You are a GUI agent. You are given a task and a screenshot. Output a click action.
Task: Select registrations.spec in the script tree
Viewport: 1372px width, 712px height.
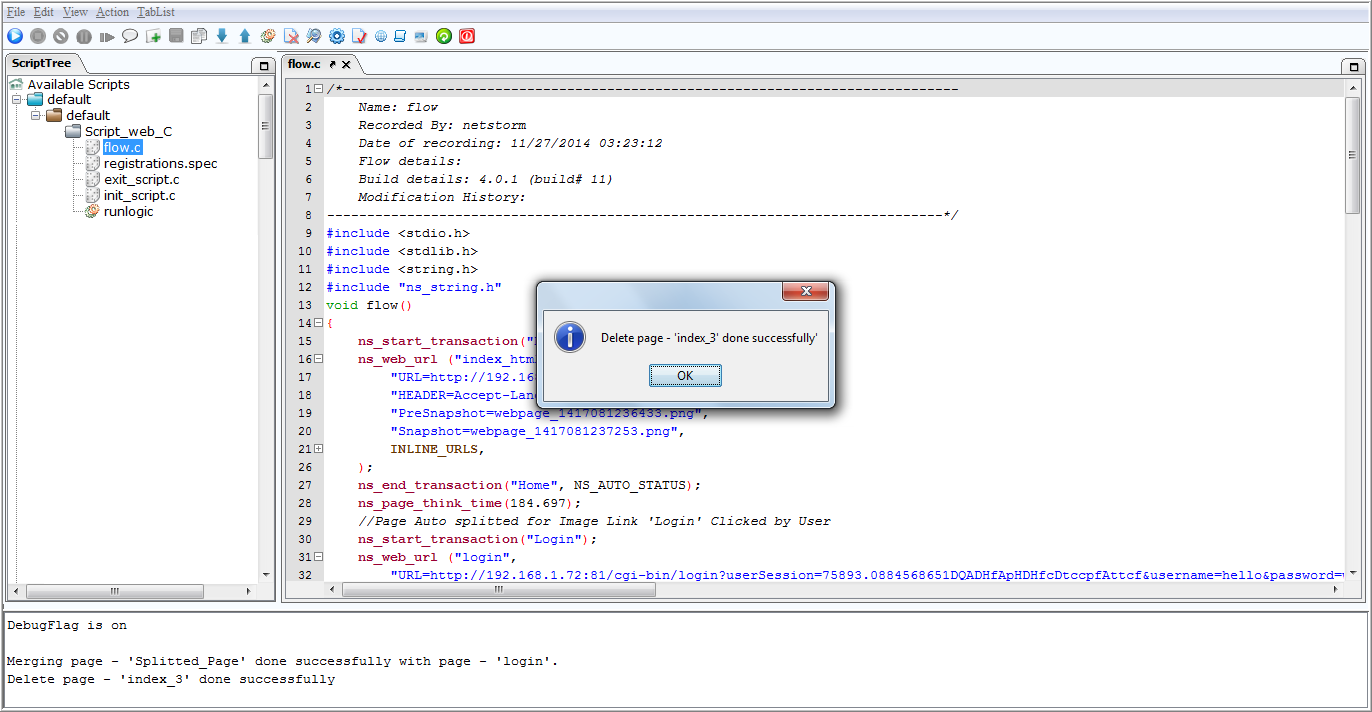tap(160, 163)
